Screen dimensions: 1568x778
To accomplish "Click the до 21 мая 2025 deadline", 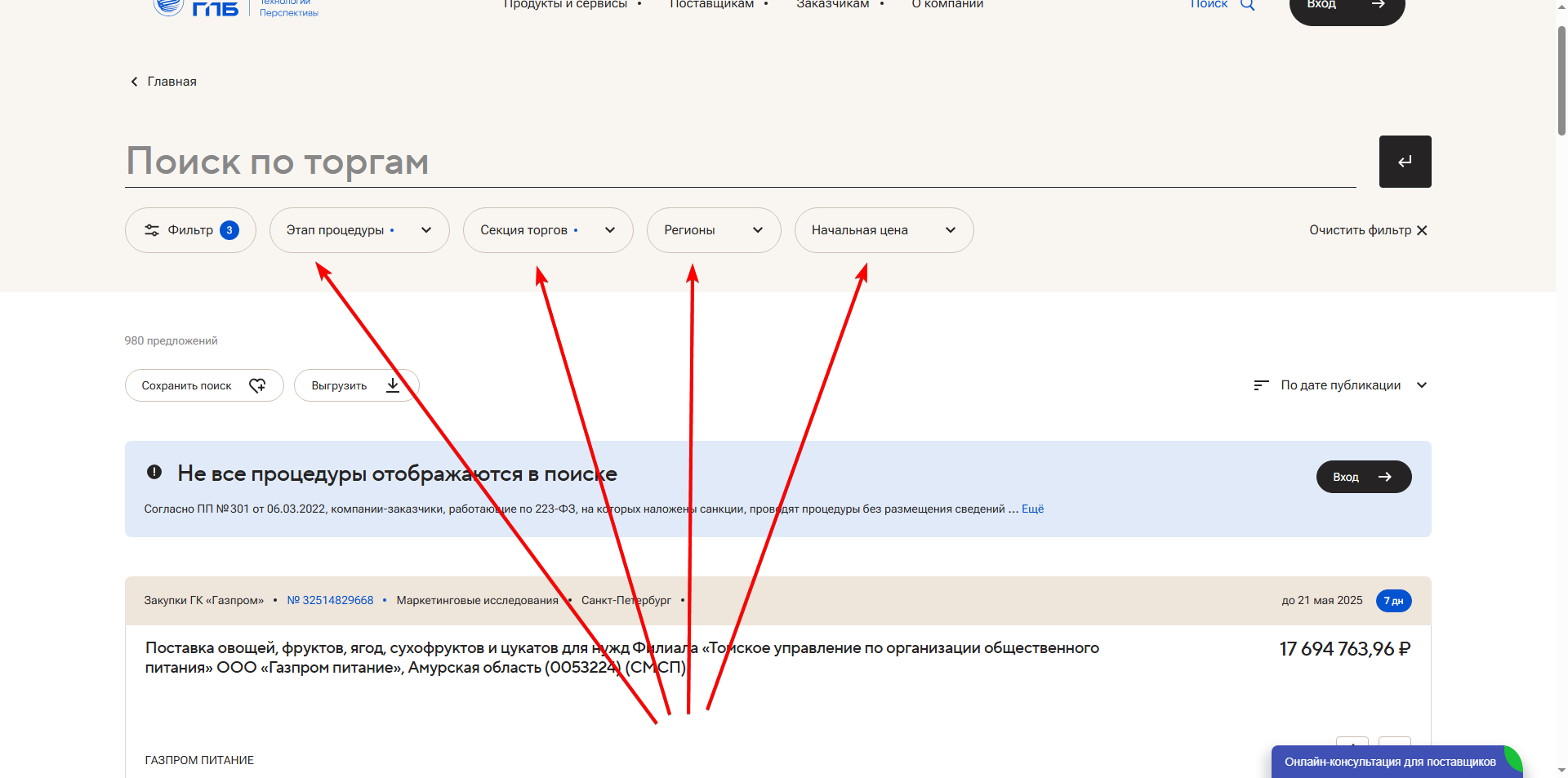I will point(1322,600).
